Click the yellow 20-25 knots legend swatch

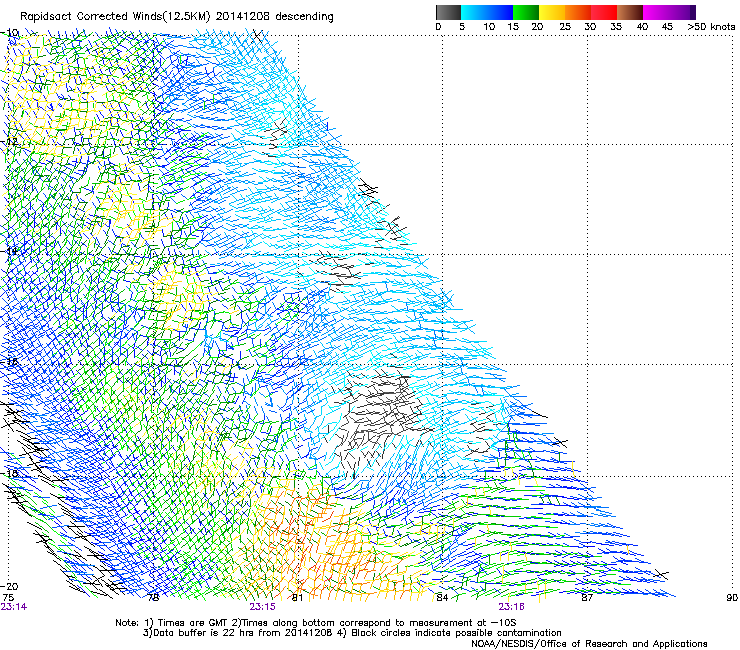pyautogui.click(x=552, y=12)
